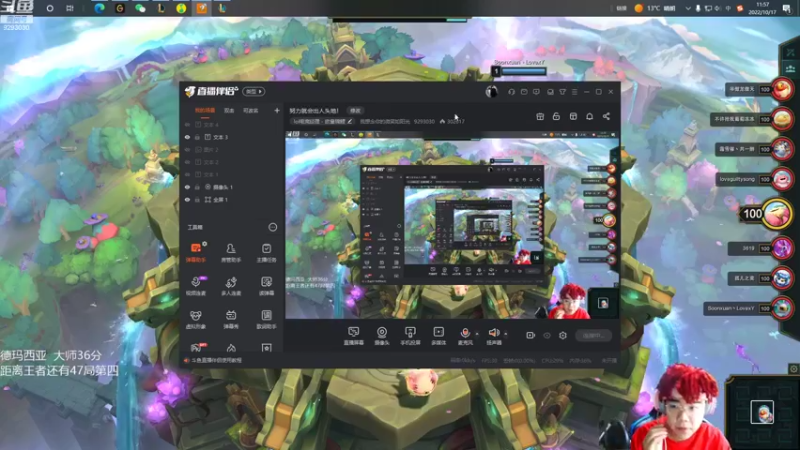Click the minimap in the game window
800x450 pixels.
coord(762,412)
